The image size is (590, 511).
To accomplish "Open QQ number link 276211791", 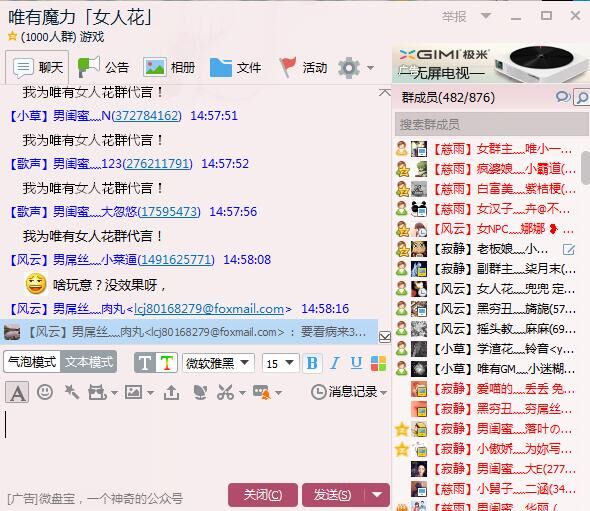I will [x=158, y=164].
